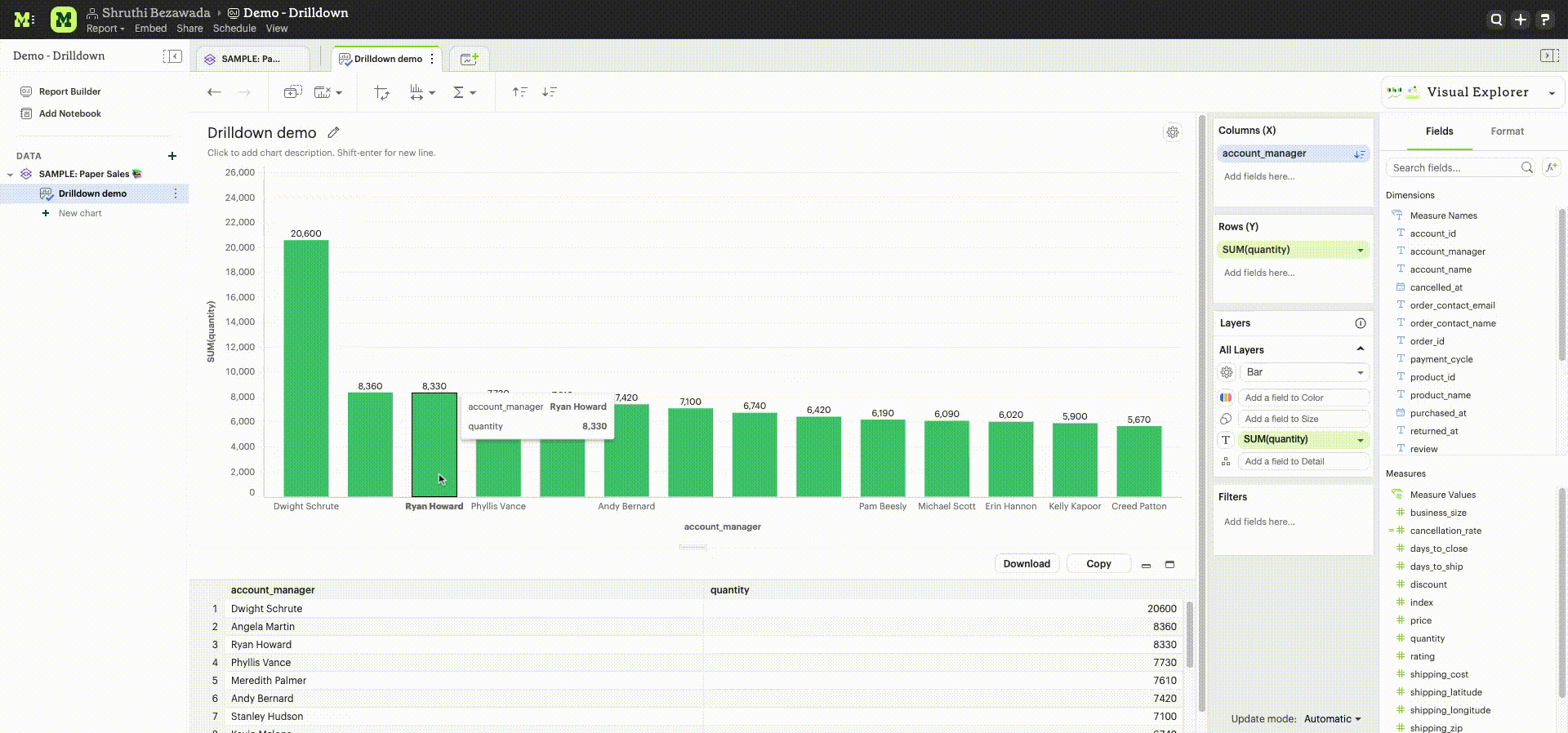Minimize the data table panel
1568x733 pixels.
[1146, 565]
